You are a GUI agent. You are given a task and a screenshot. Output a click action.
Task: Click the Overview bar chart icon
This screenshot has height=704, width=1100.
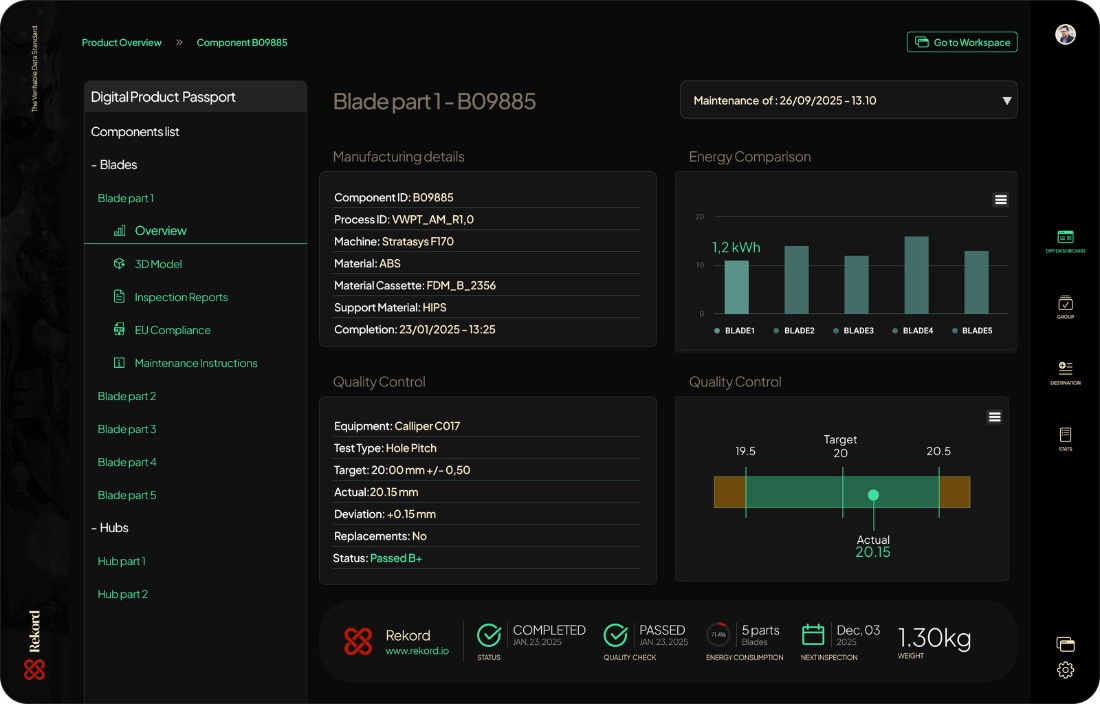click(119, 231)
